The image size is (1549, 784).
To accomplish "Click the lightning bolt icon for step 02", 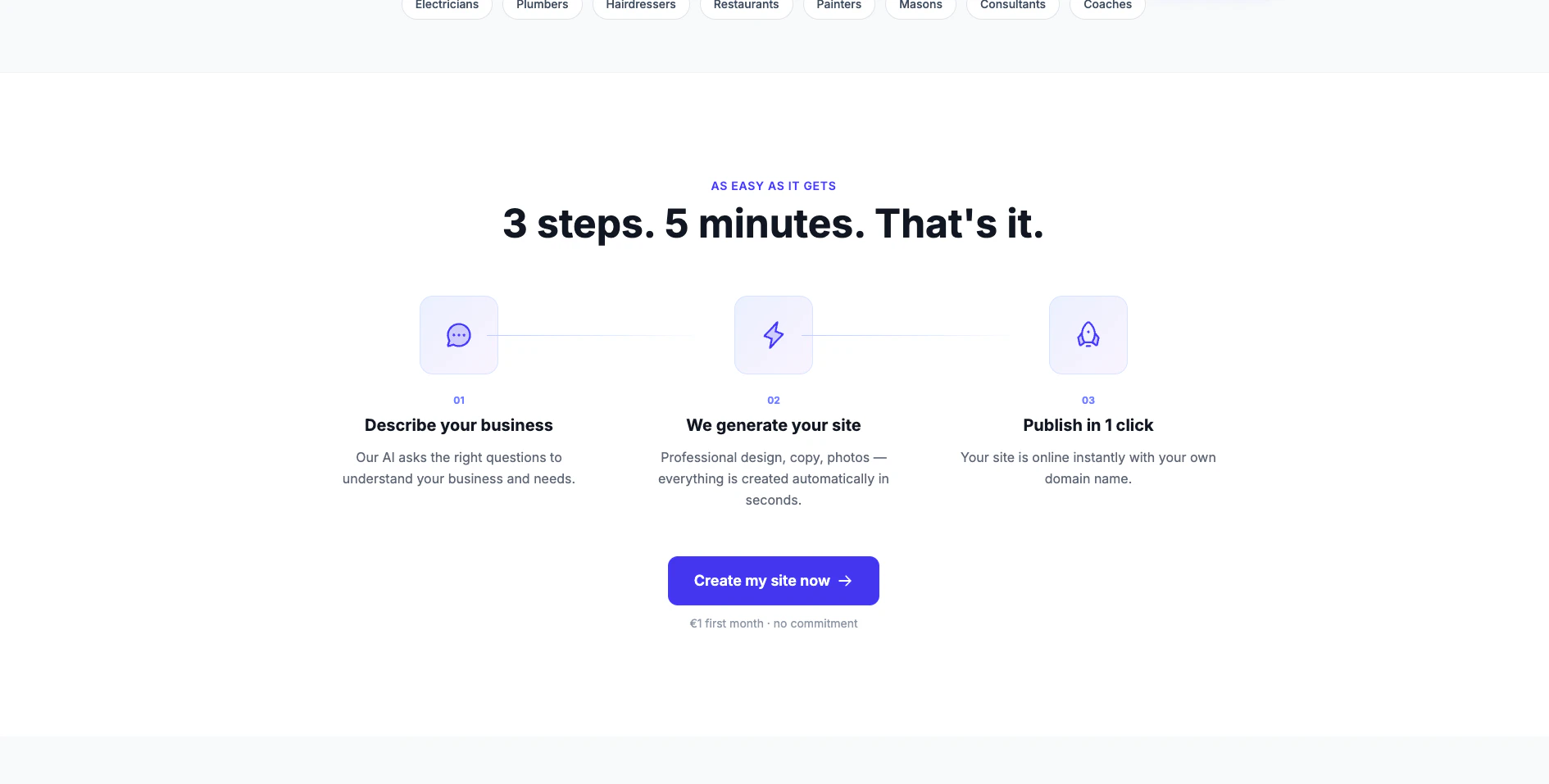I will coord(774,335).
